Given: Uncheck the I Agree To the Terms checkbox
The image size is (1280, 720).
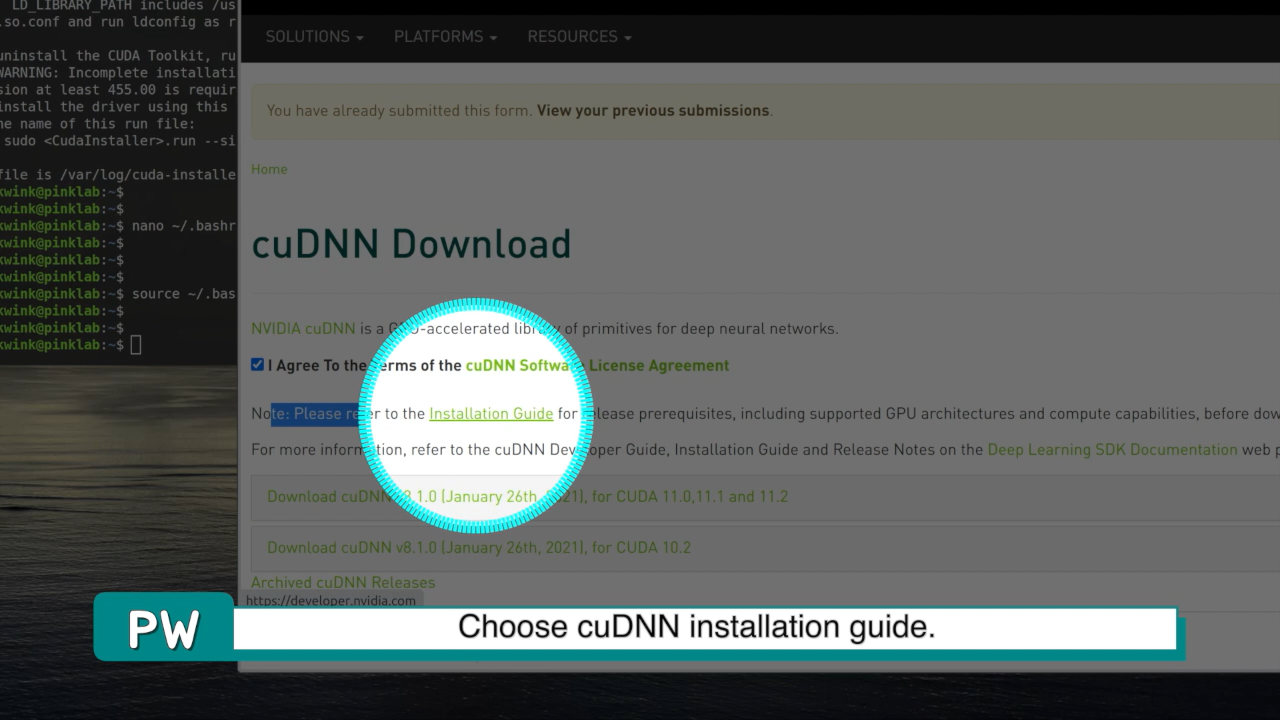Looking at the screenshot, I should (257, 365).
